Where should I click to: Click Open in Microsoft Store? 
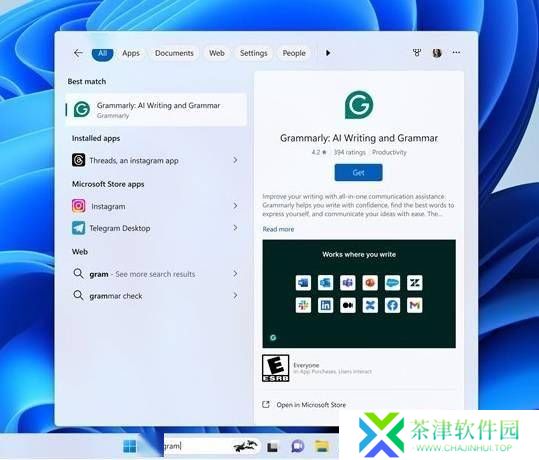[x=311, y=405]
